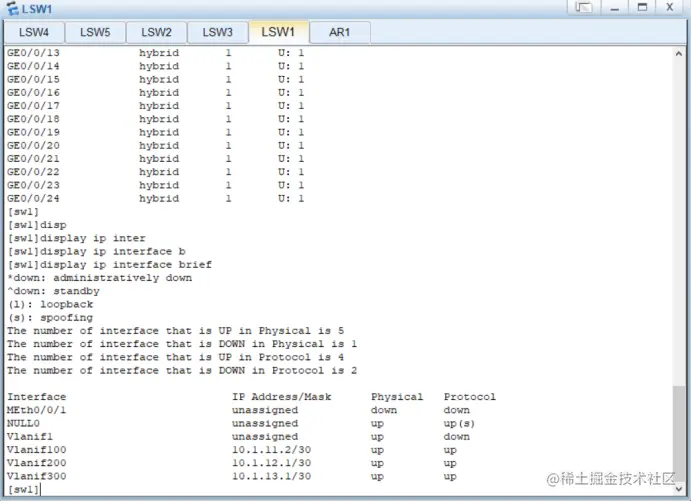
Task: Click the scrollbar down arrow
Action: (679, 489)
